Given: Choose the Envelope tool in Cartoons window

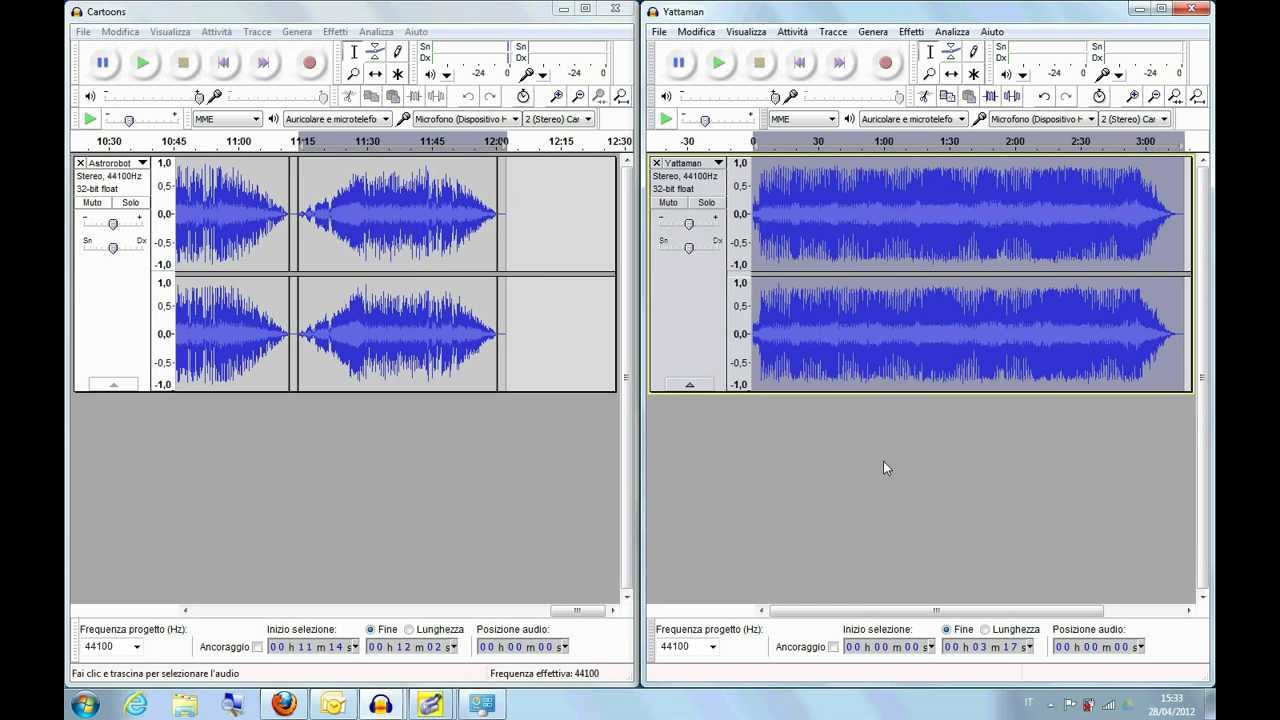Looking at the screenshot, I should pos(375,52).
